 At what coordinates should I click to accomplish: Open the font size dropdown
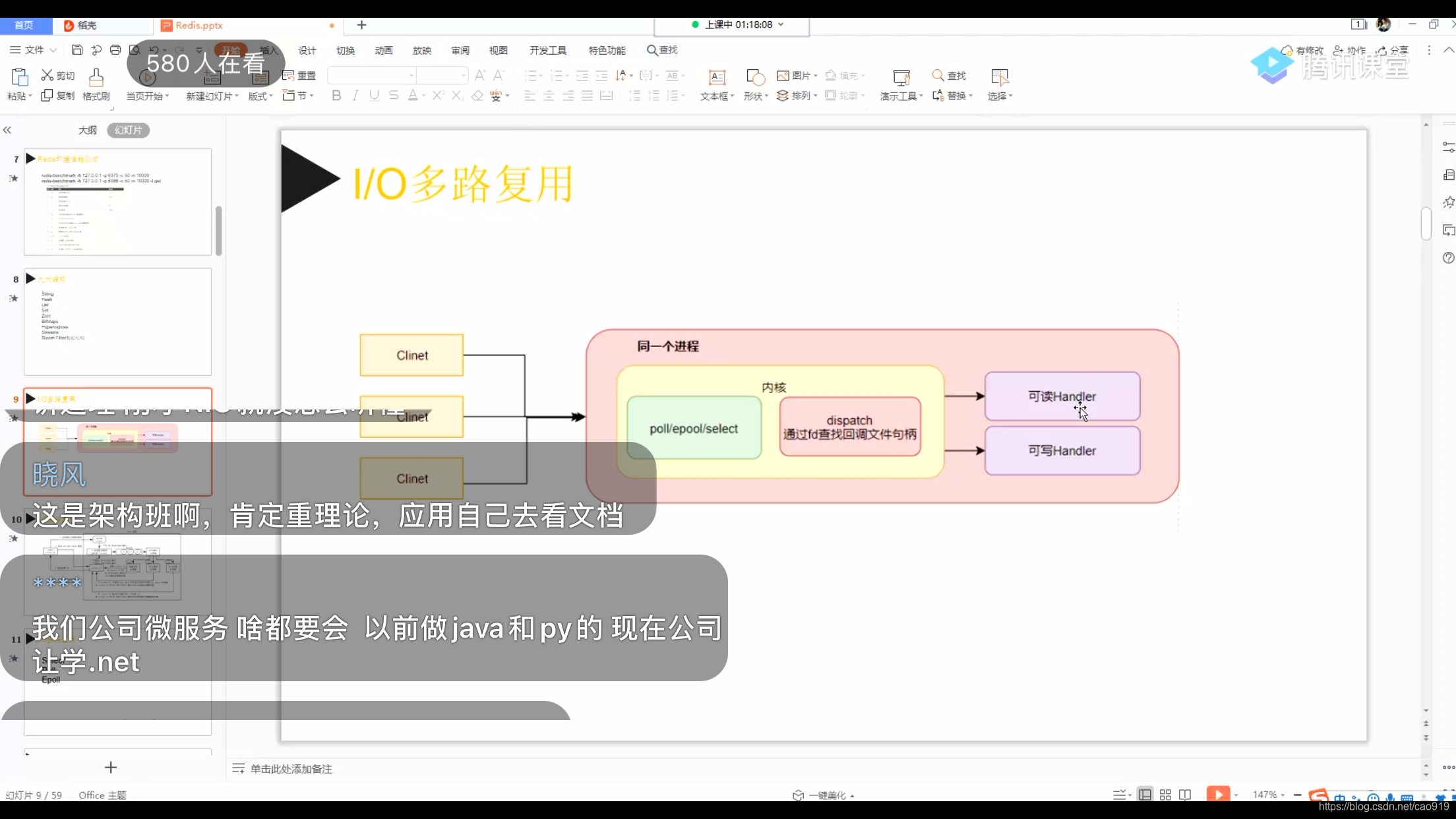463,75
